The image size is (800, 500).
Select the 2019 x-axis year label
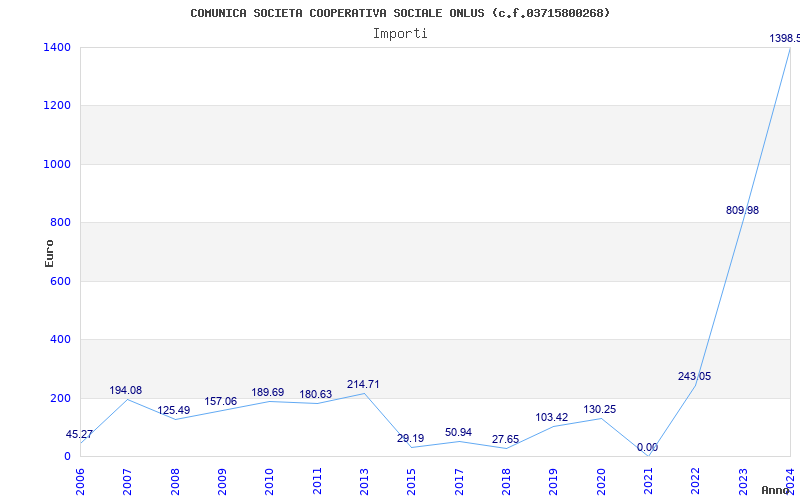click(553, 481)
